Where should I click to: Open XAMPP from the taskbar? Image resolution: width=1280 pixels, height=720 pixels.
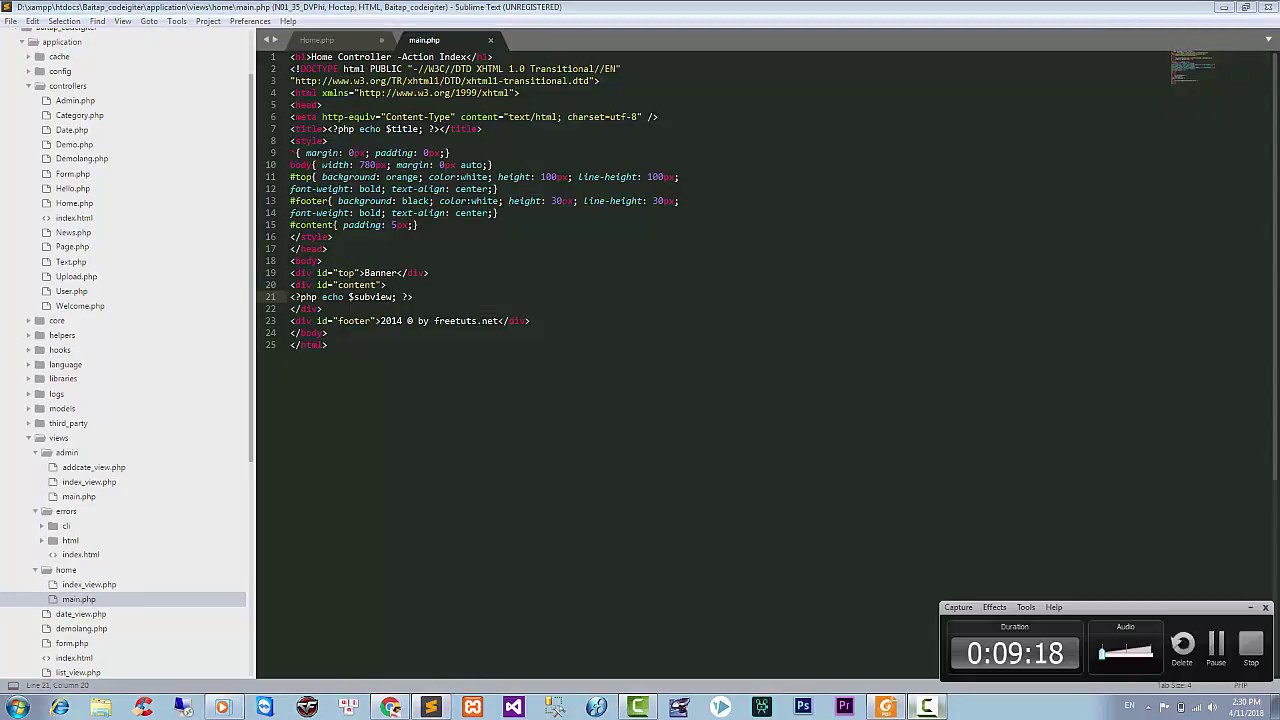472,707
